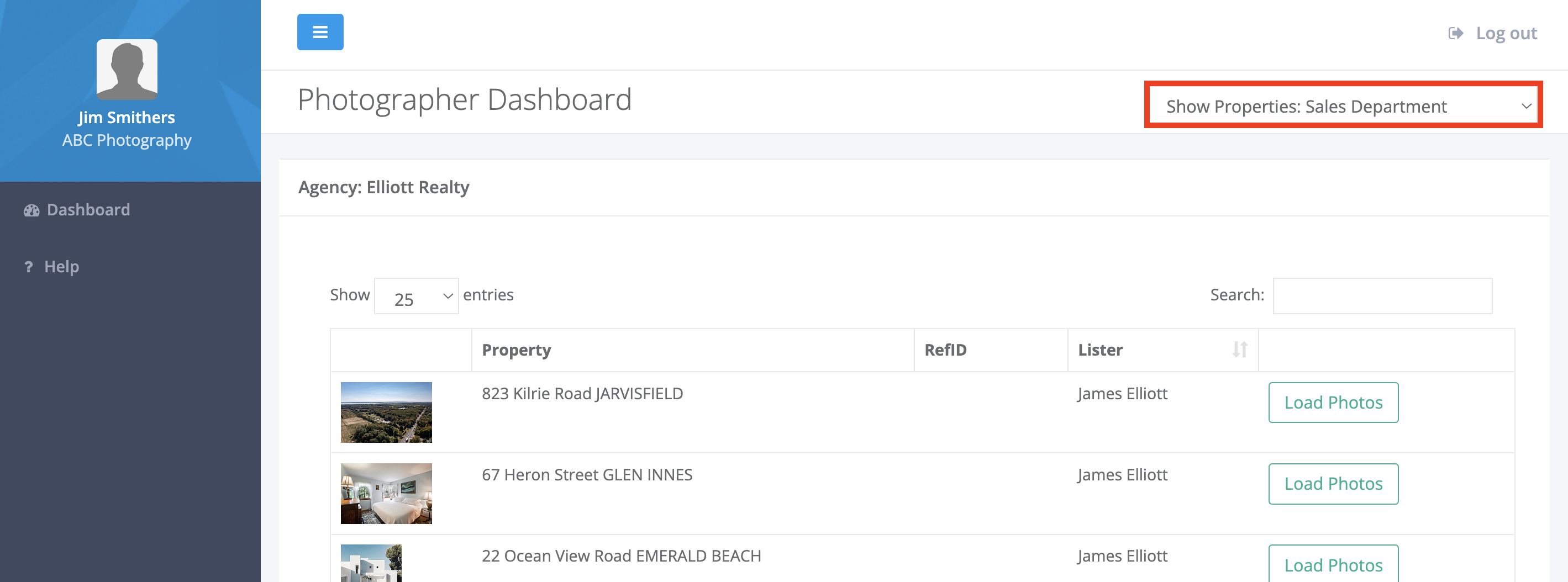
Task: Open aerial thumbnail of 823 Kilrie Road
Action: point(386,412)
